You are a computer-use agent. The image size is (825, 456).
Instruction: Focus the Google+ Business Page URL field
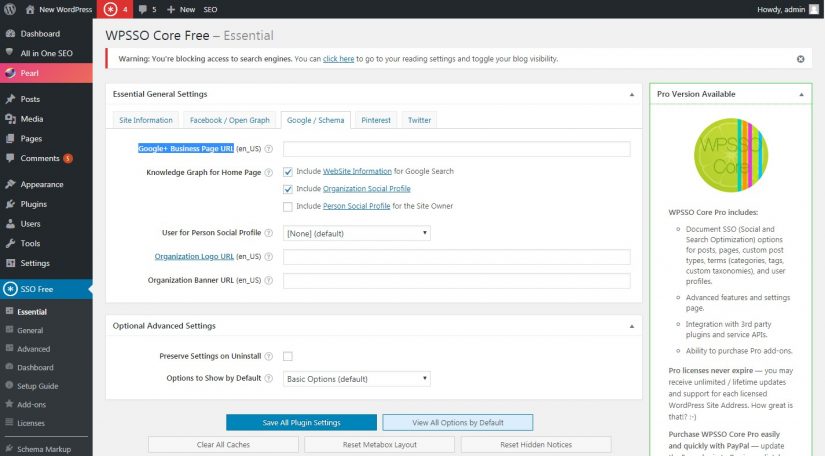pos(457,149)
